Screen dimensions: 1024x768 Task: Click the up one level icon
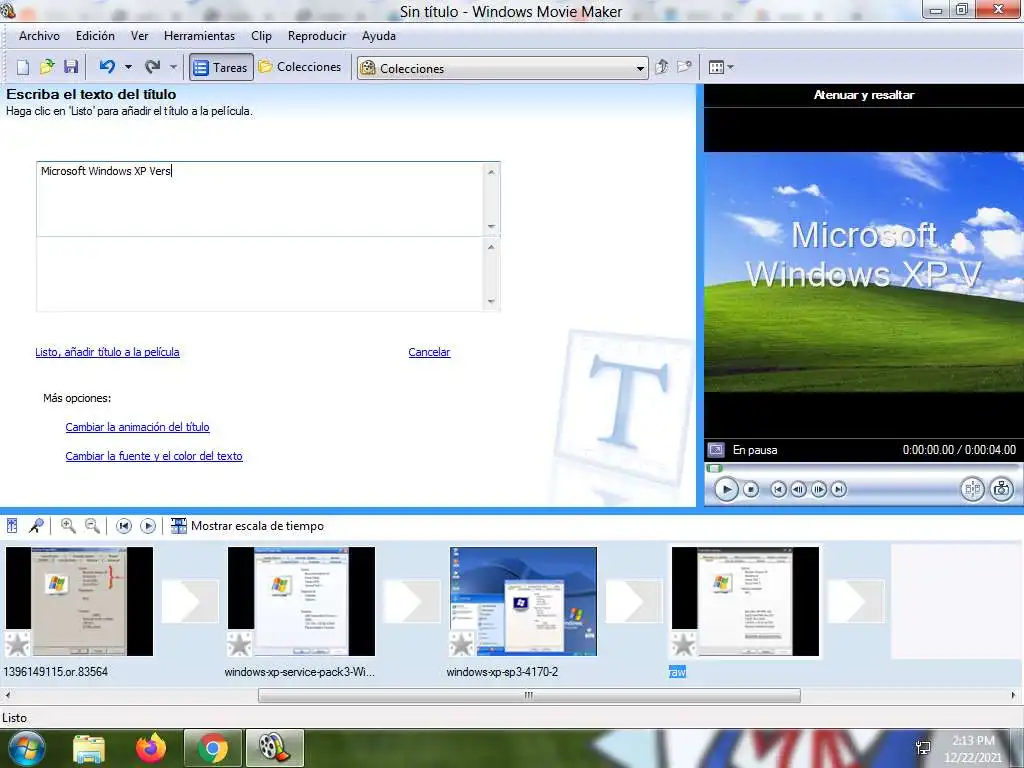click(x=662, y=67)
